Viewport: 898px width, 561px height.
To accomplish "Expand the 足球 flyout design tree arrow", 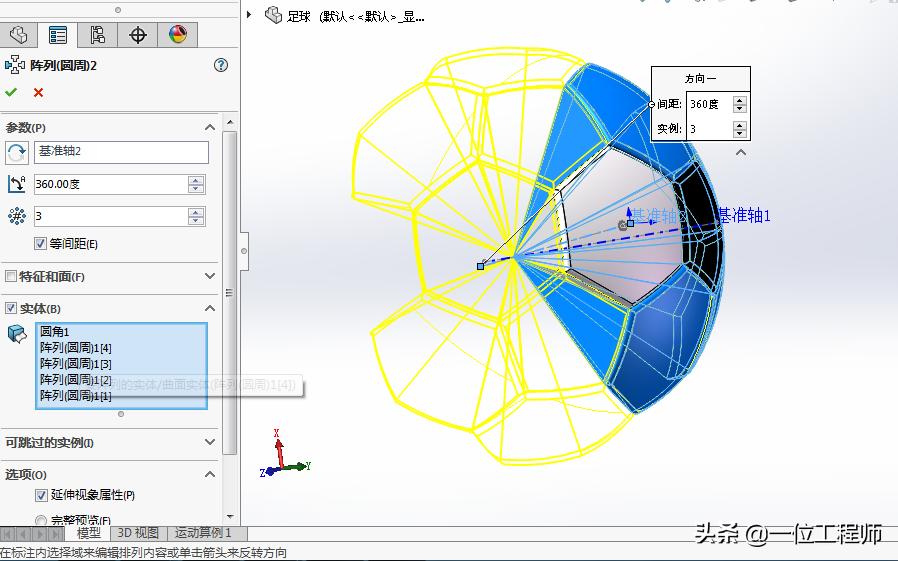I will (x=250, y=15).
